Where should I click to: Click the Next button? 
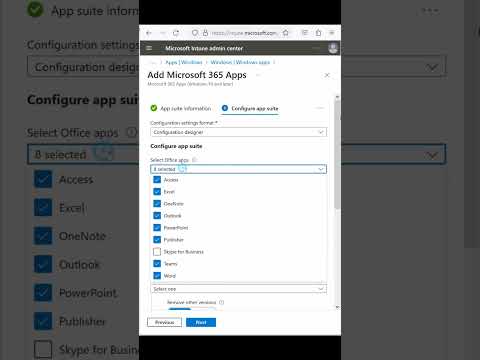point(201,322)
